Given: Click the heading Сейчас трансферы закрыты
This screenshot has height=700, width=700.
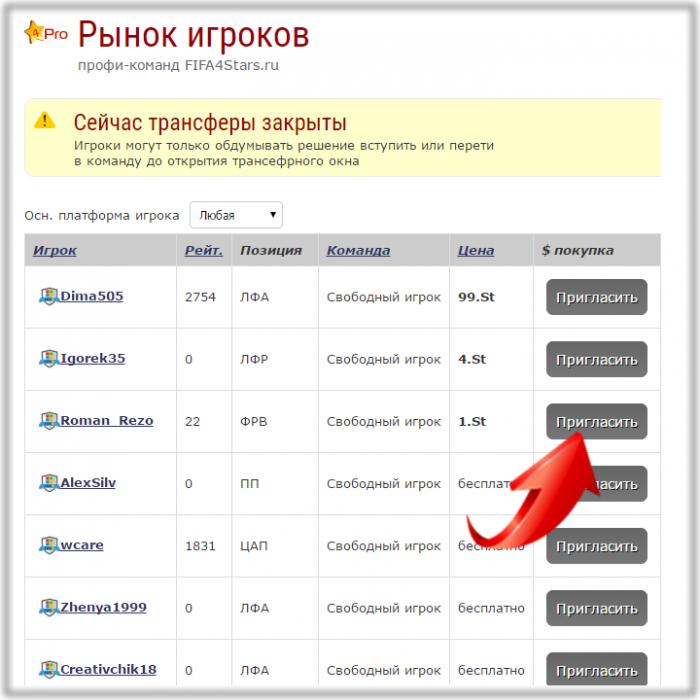Looking at the screenshot, I should pos(210,122).
